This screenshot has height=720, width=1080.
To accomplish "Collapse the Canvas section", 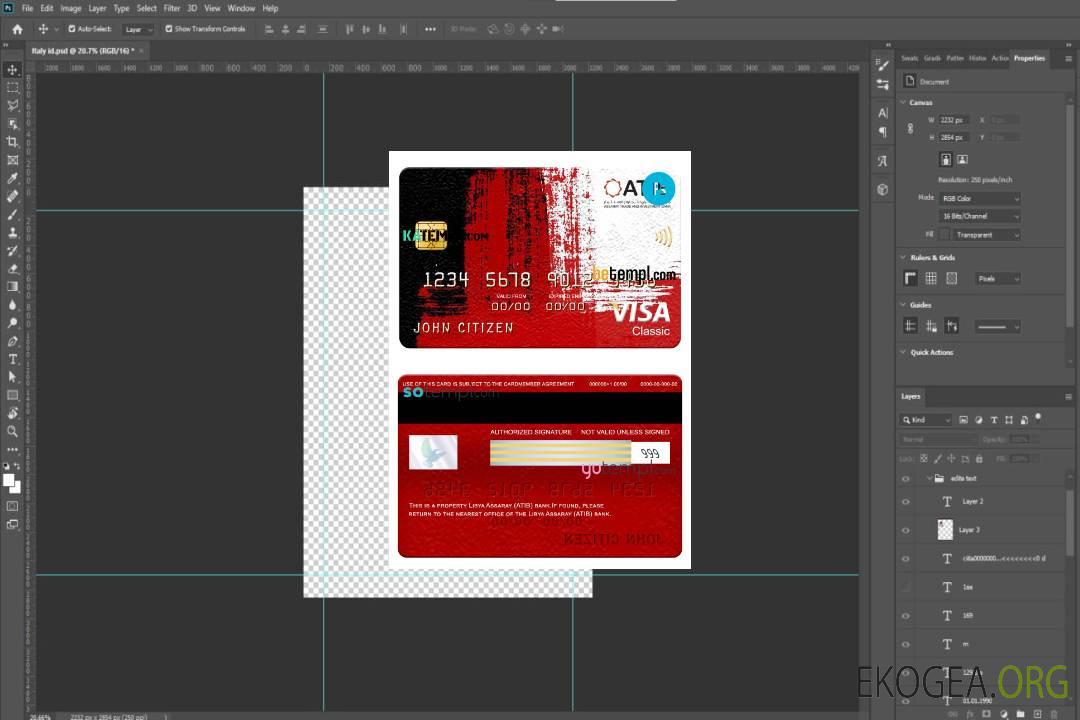I will point(904,102).
